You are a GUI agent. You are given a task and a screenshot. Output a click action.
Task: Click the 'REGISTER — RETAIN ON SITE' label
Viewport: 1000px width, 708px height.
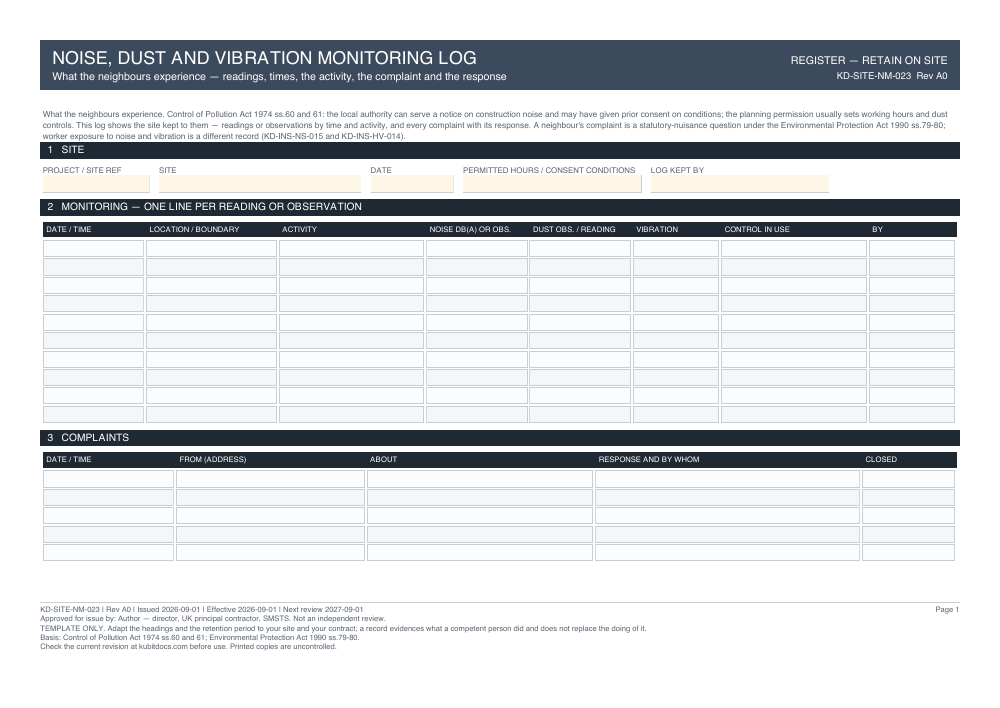[x=869, y=60]
